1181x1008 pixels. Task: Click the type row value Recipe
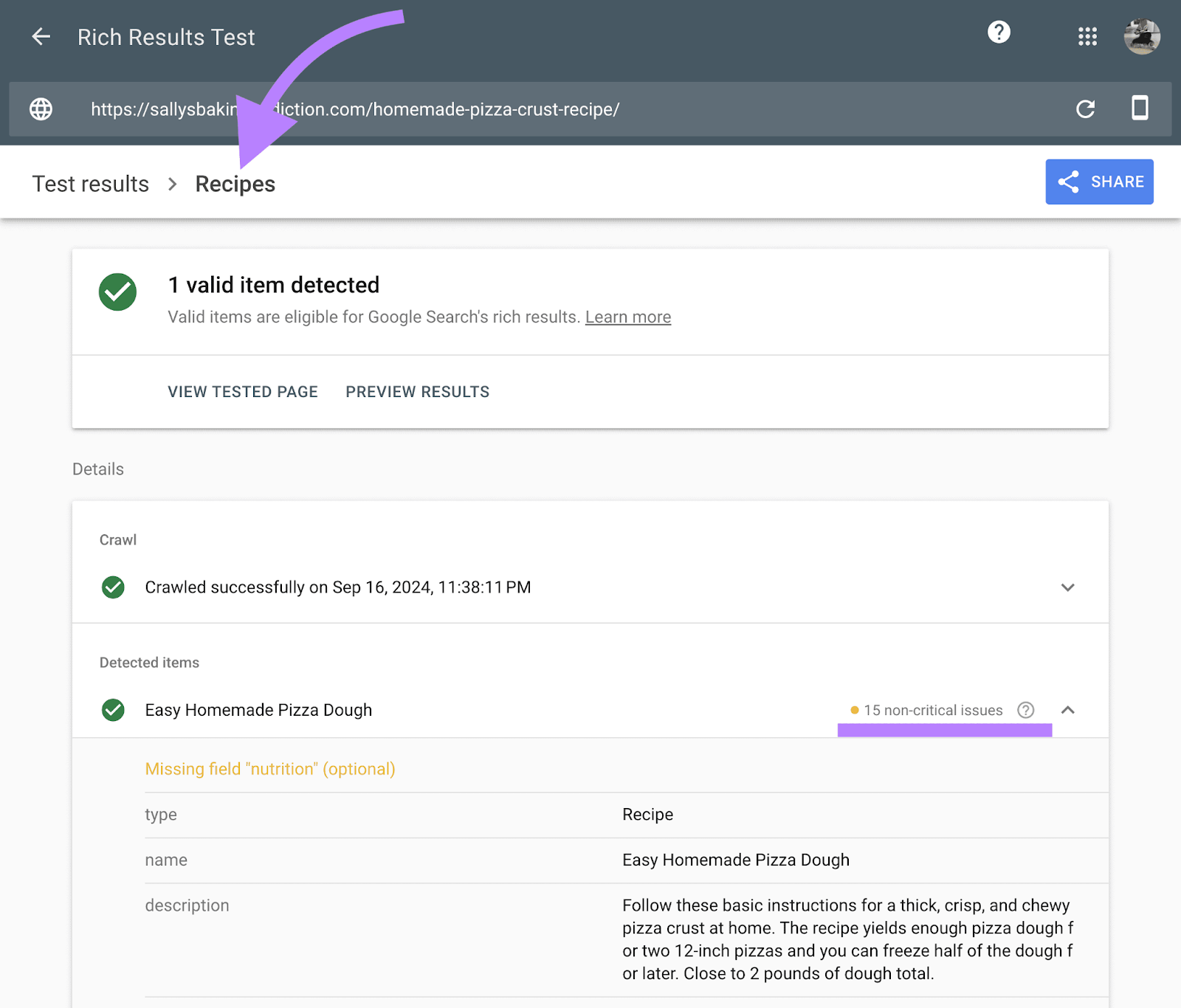click(x=647, y=815)
